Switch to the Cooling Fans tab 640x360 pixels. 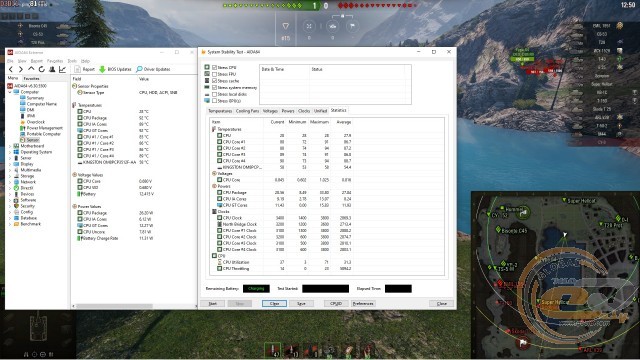(247, 111)
